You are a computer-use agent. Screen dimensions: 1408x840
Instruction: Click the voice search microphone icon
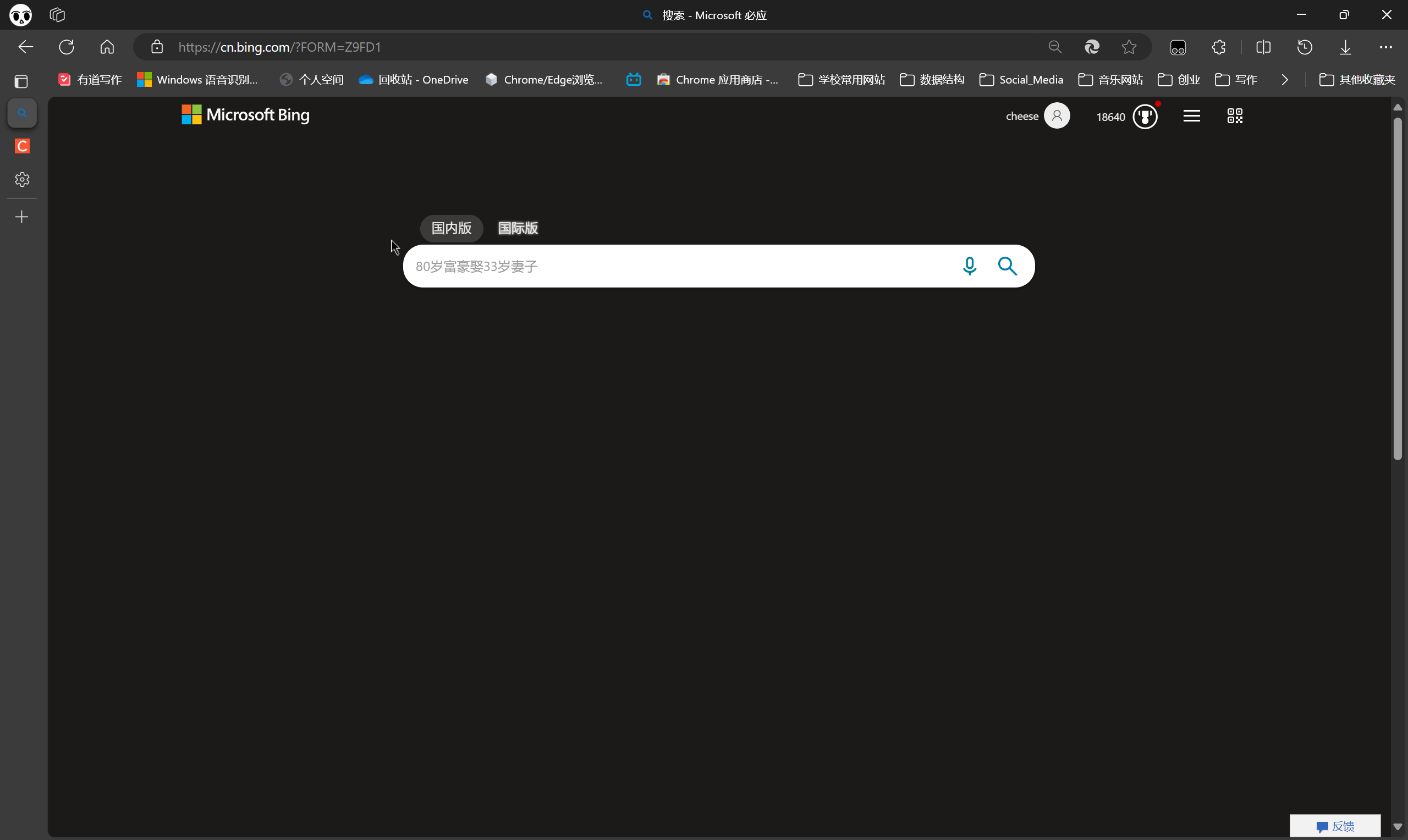(x=969, y=266)
